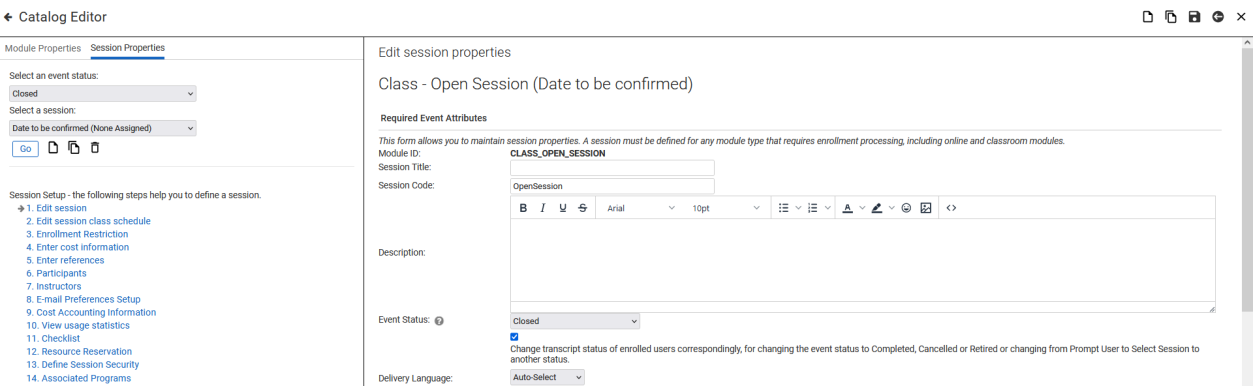This screenshot has width=1253, height=386.
Task: Save using the top-right disk icon
Action: coord(1194,17)
